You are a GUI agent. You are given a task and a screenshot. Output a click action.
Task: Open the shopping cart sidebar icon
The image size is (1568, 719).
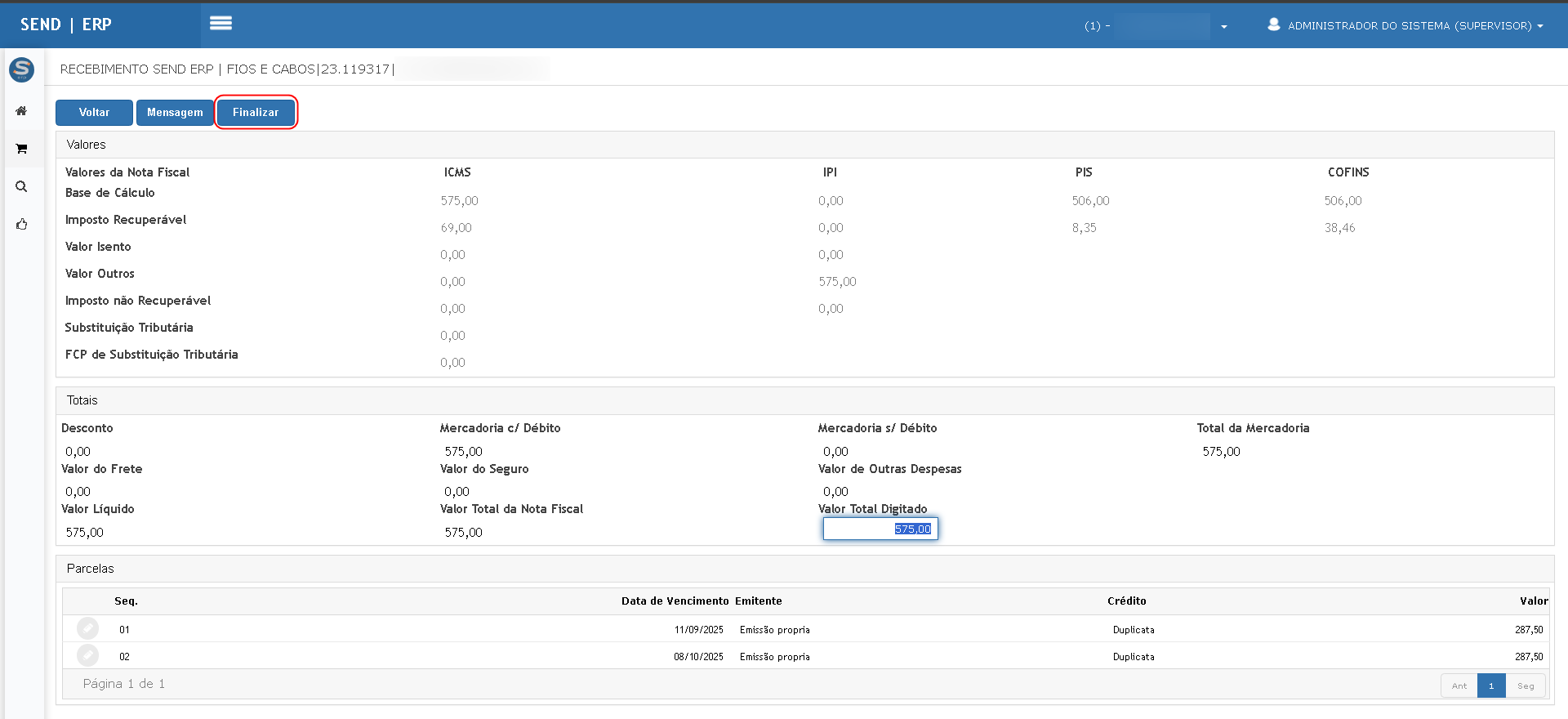(x=21, y=149)
